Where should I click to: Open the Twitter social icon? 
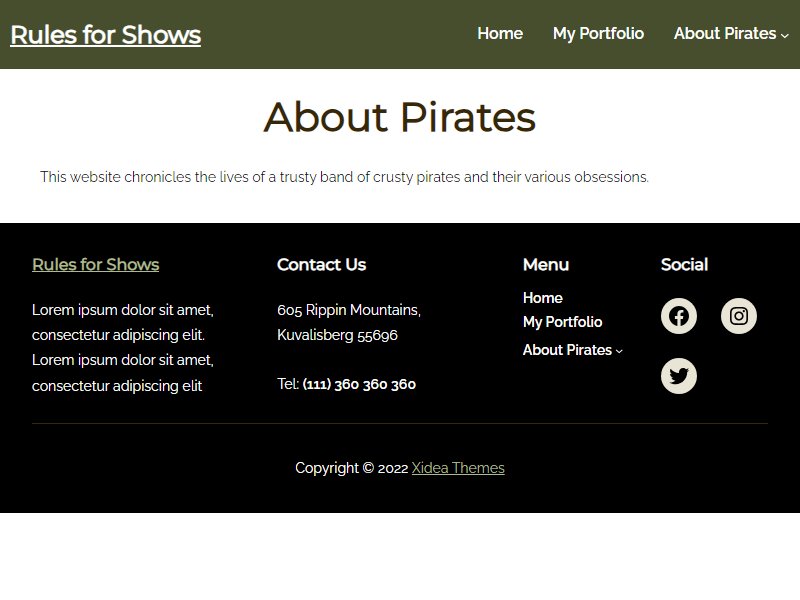[679, 376]
